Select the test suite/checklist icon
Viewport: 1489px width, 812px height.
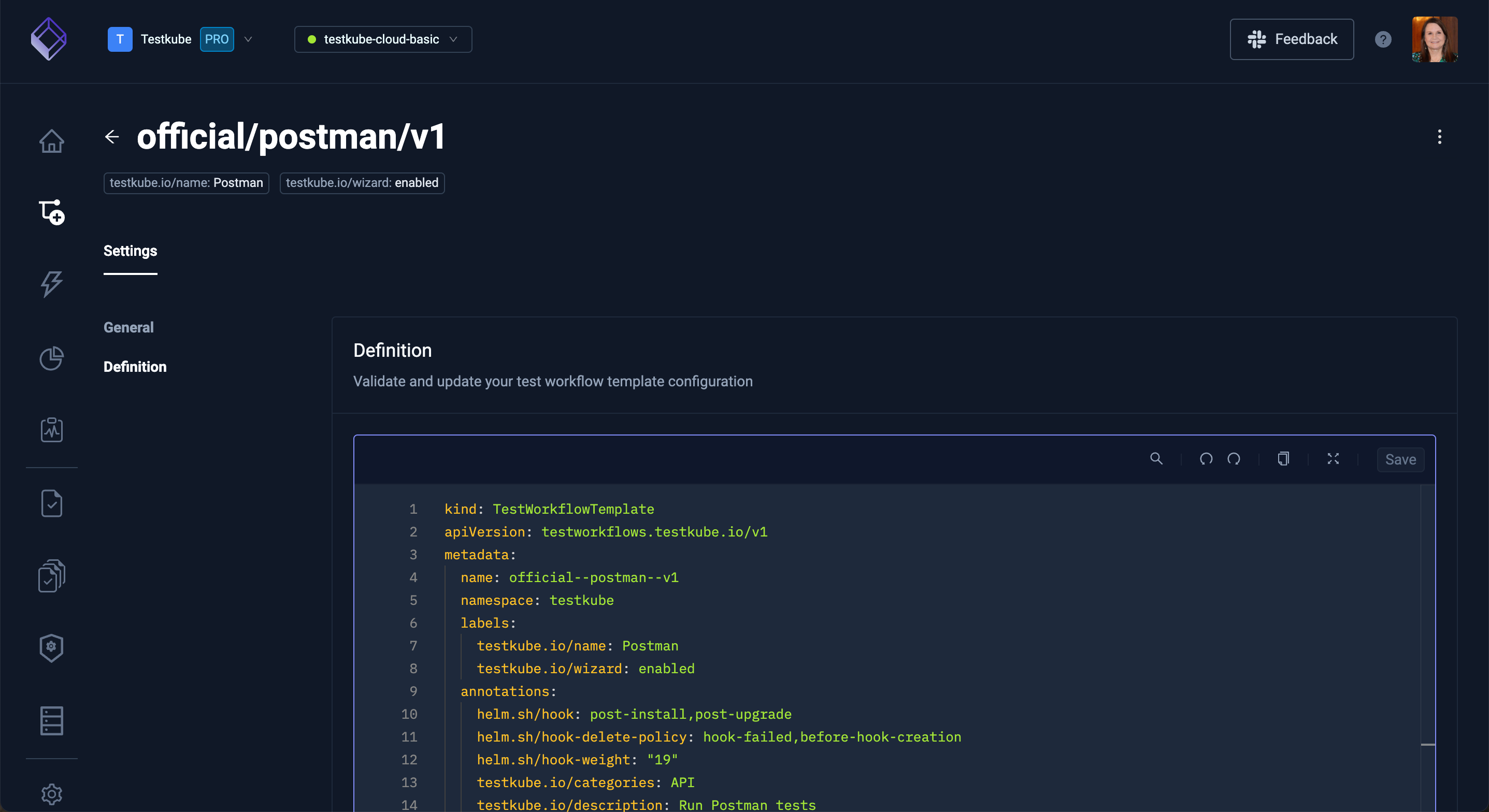(x=52, y=576)
